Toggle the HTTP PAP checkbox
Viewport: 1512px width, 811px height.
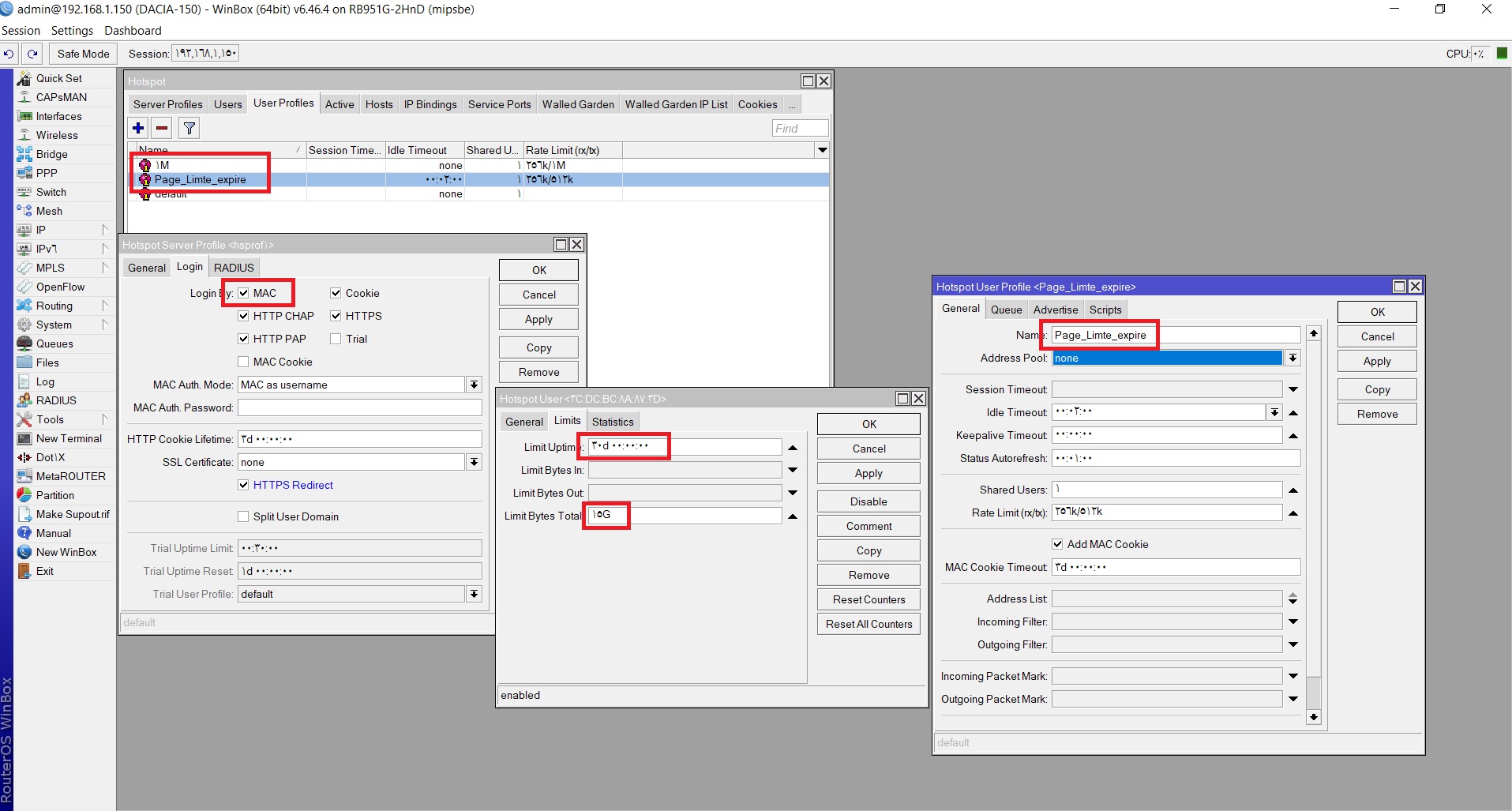pyautogui.click(x=243, y=339)
